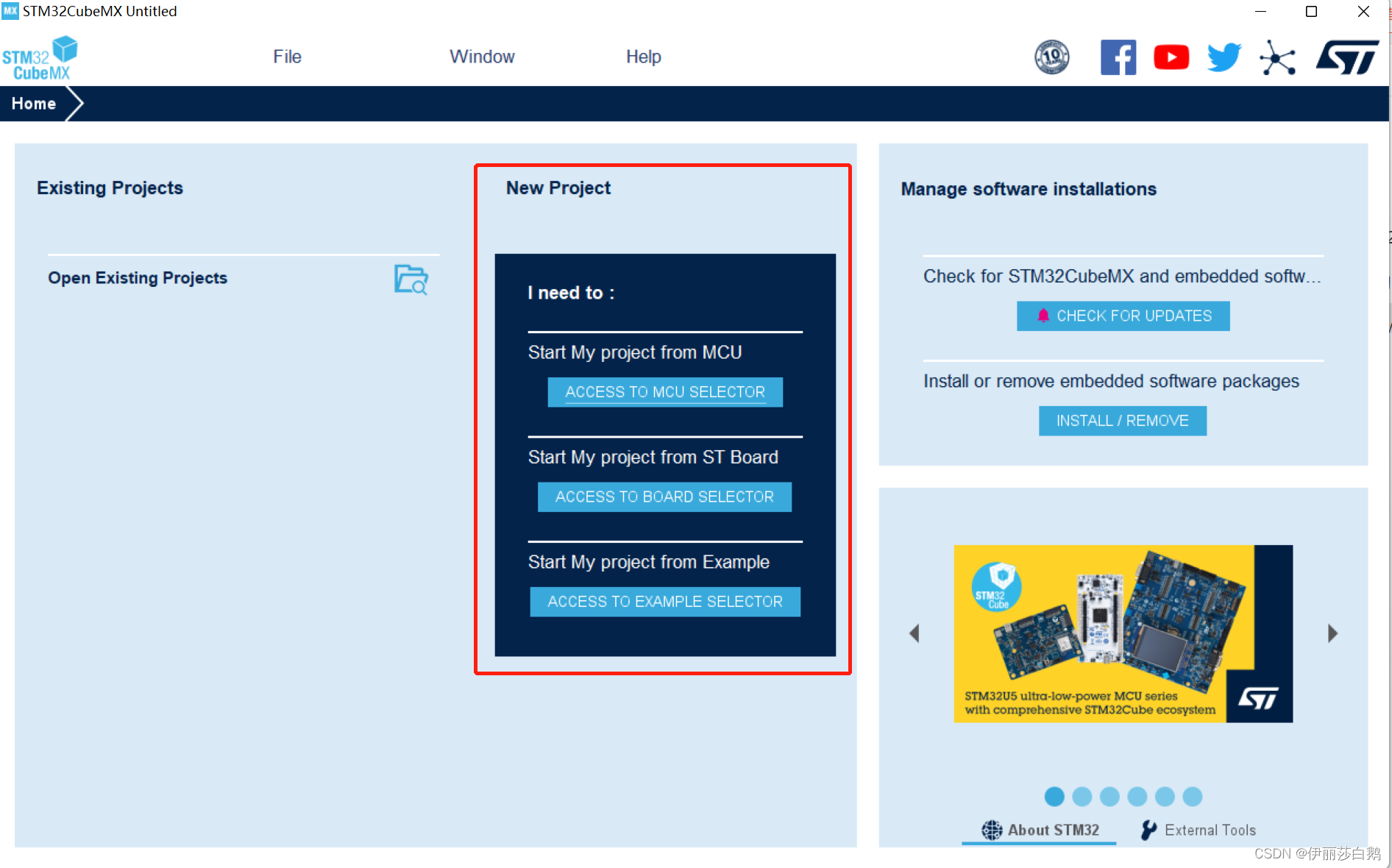Open the Twitter bird icon link
The image size is (1392, 868).
coord(1224,57)
